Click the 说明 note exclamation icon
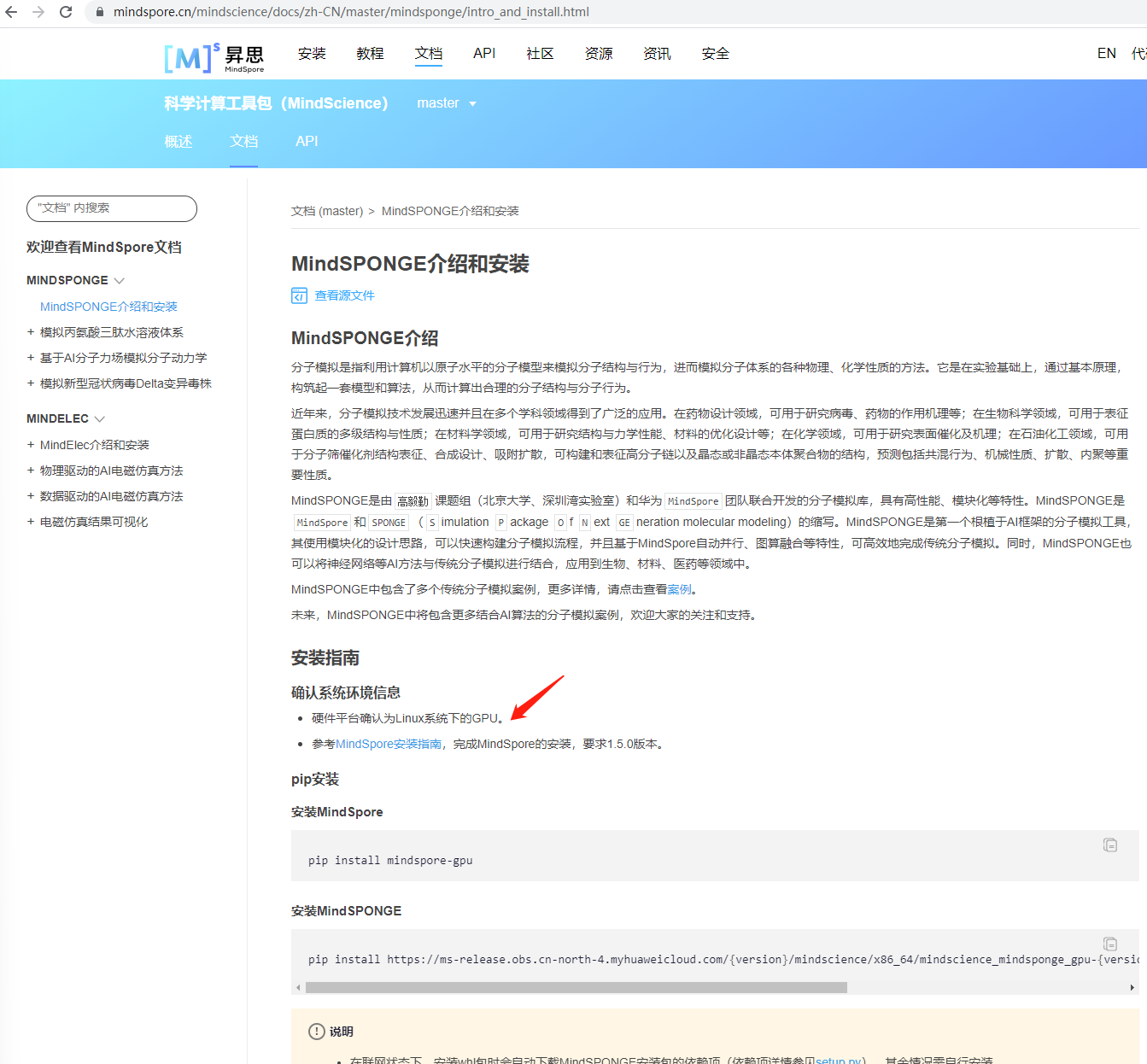1147x1064 pixels. [x=316, y=1032]
